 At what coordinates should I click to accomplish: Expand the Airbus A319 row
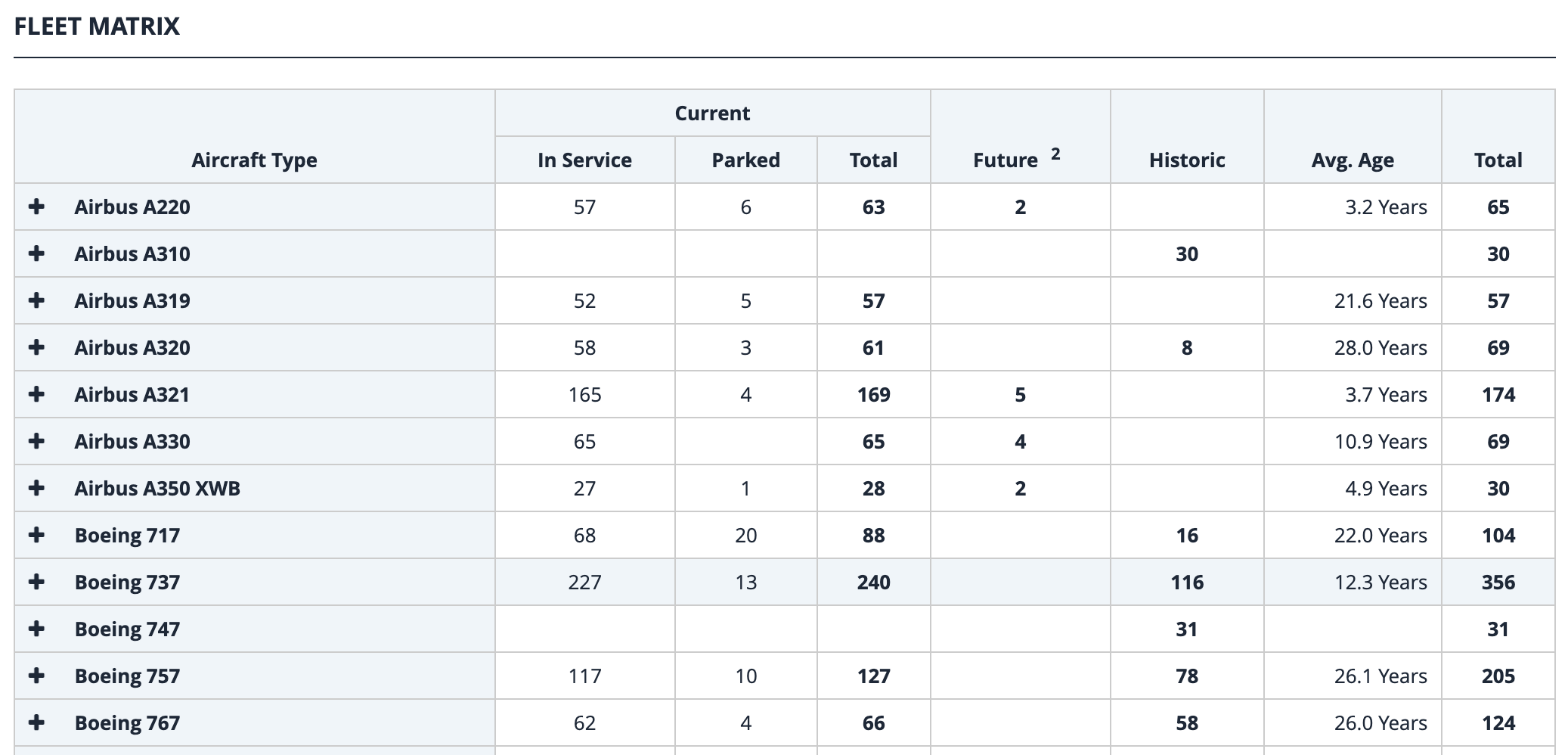36,300
